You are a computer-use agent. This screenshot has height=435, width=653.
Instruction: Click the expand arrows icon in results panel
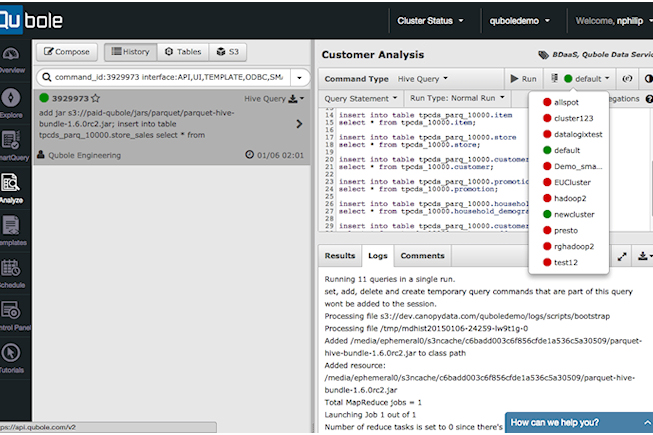(621, 257)
